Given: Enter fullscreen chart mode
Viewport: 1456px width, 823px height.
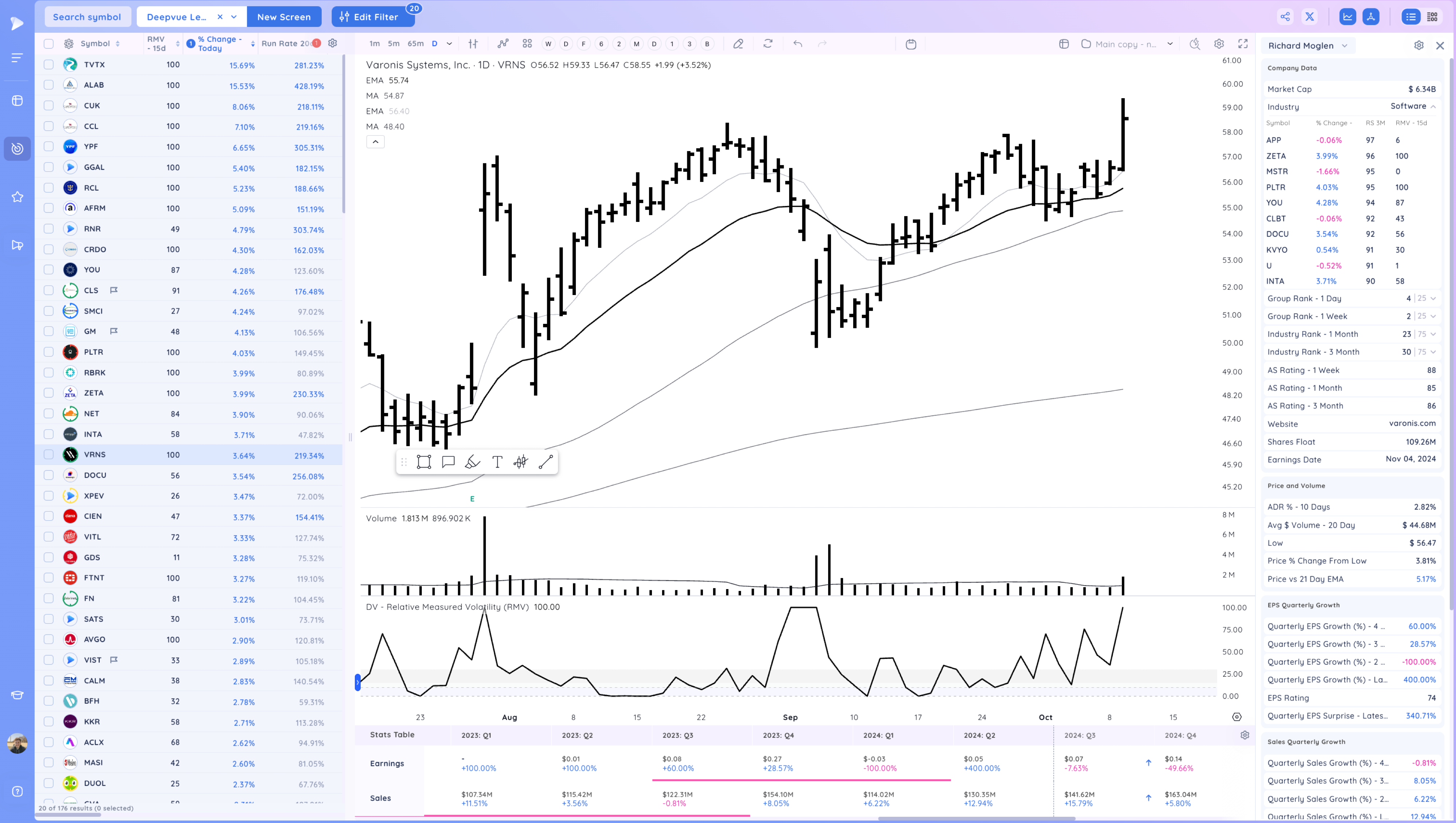Looking at the screenshot, I should tap(1243, 44).
